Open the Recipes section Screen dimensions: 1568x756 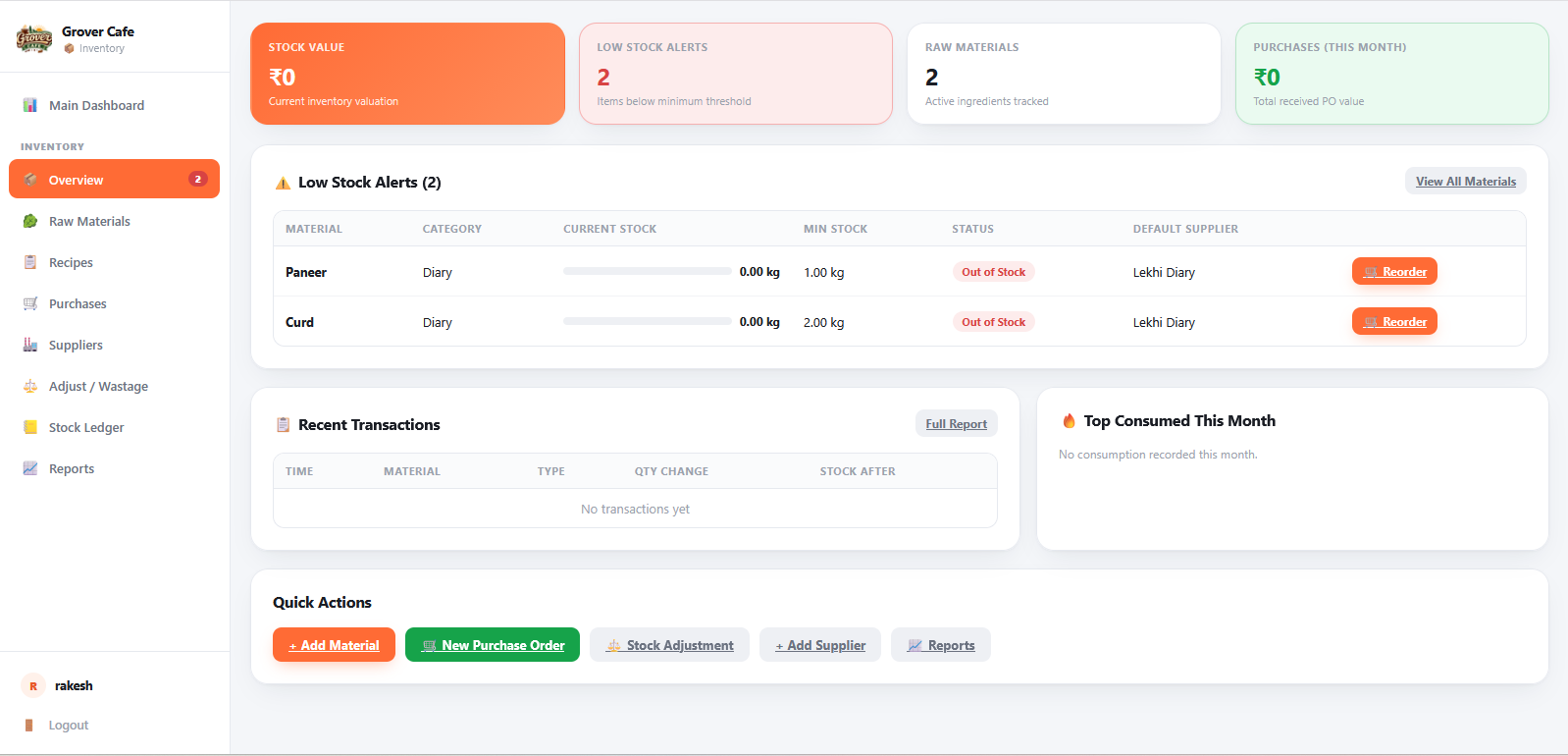(114, 262)
